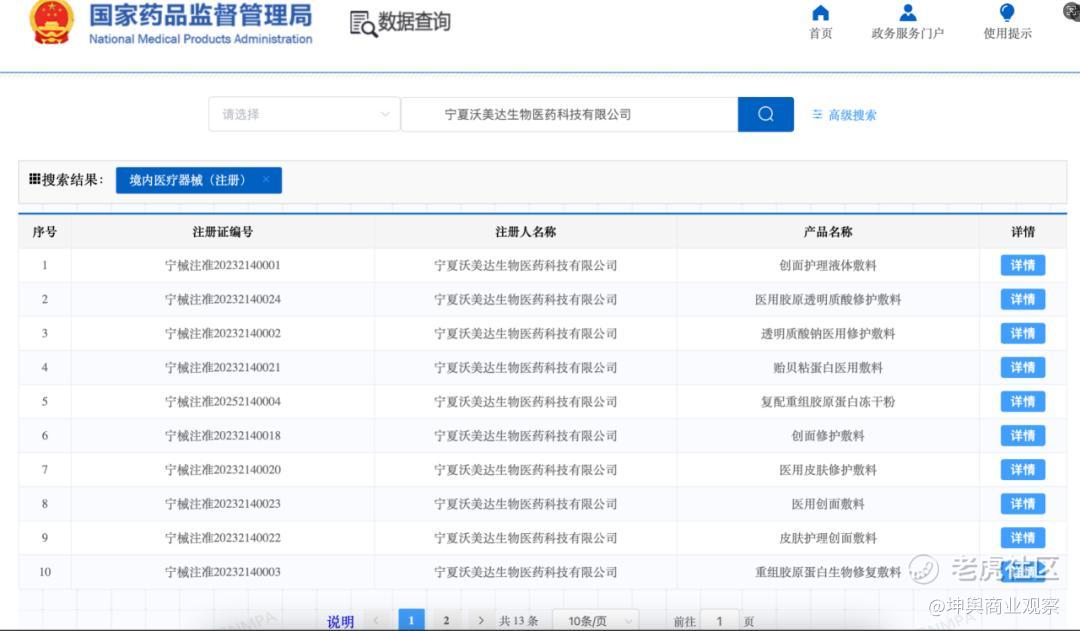Click the national emblem logo
Viewport: 1080px width, 631px height.
pyautogui.click(x=52, y=22)
